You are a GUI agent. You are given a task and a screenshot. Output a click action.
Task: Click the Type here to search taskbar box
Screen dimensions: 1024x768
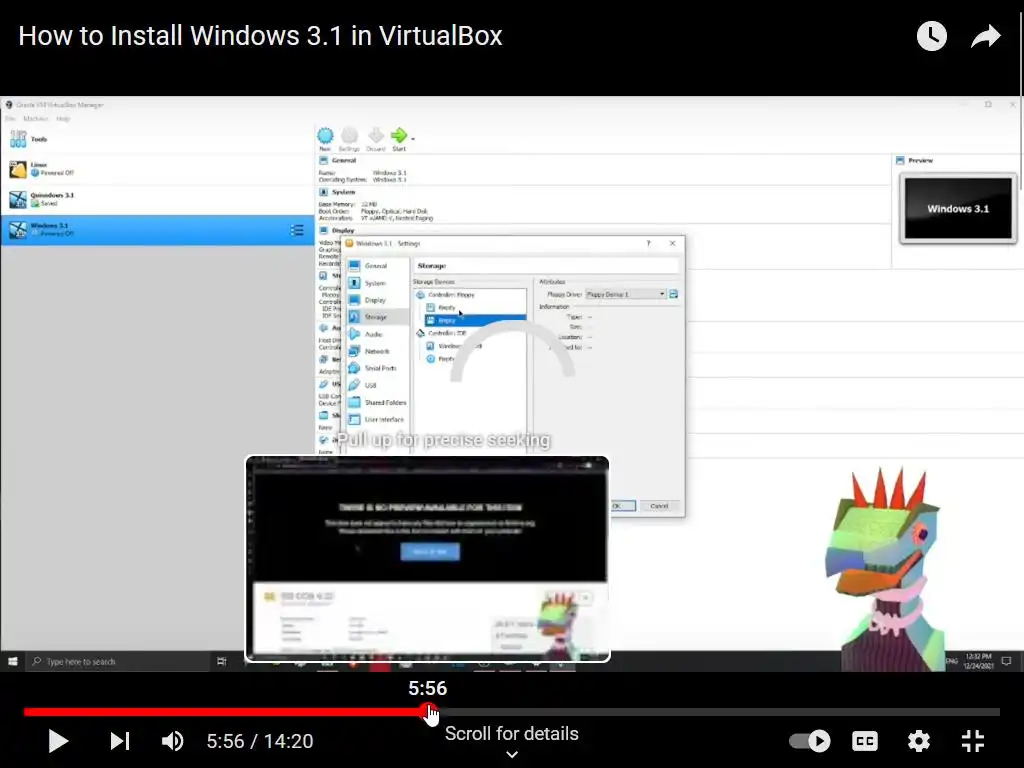tap(118, 661)
